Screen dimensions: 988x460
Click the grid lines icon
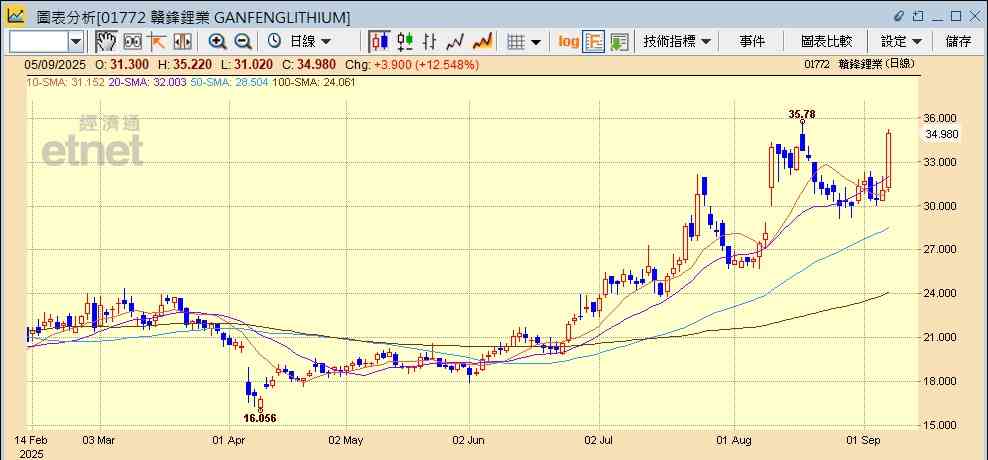click(x=516, y=42)
